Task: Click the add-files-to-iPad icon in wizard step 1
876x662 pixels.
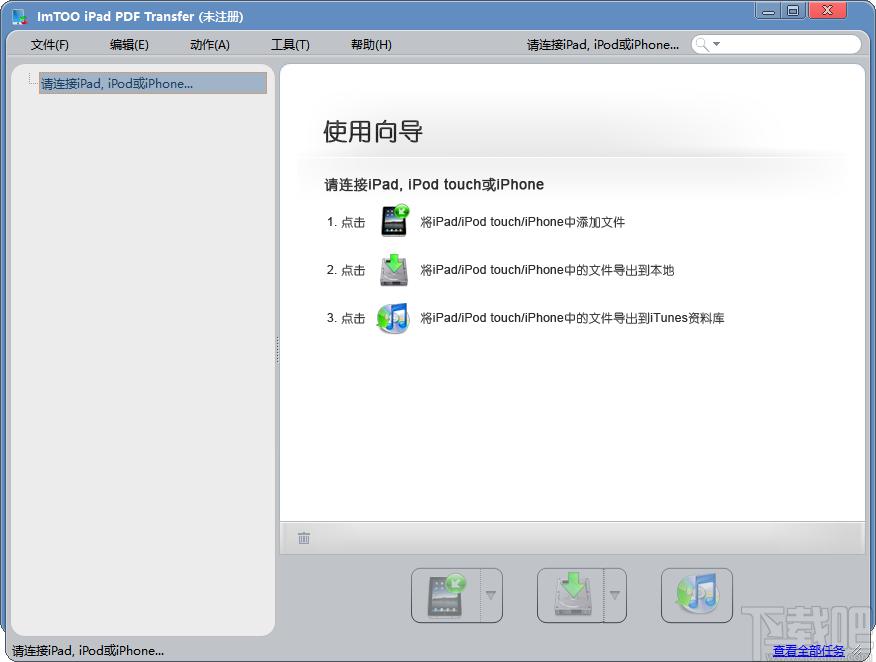Action: 394,221
